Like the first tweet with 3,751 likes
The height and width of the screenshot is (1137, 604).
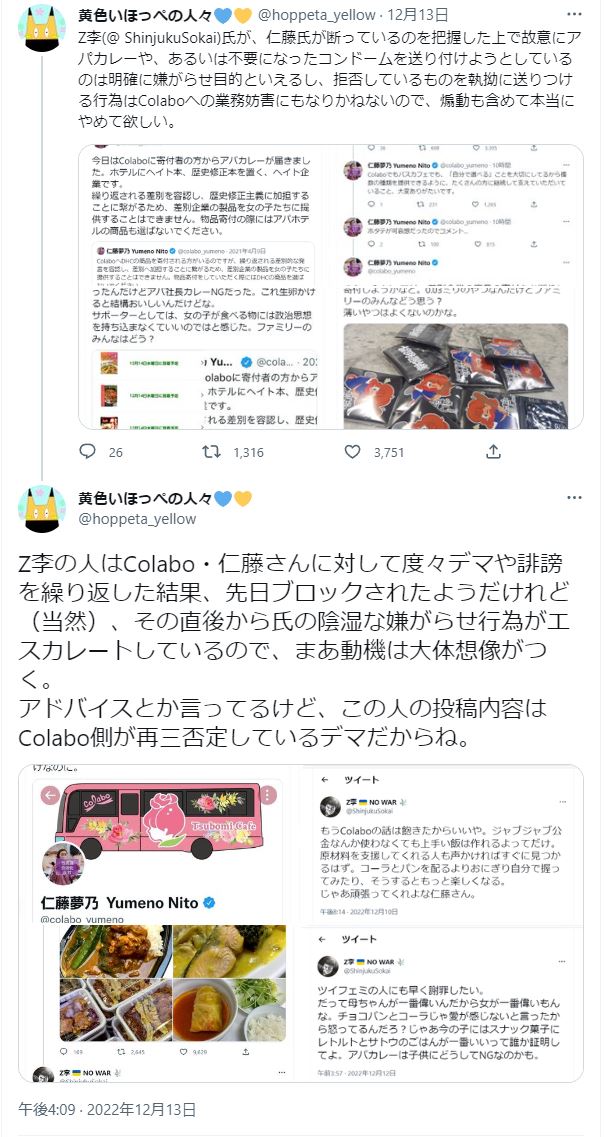[x=352, y=452]
